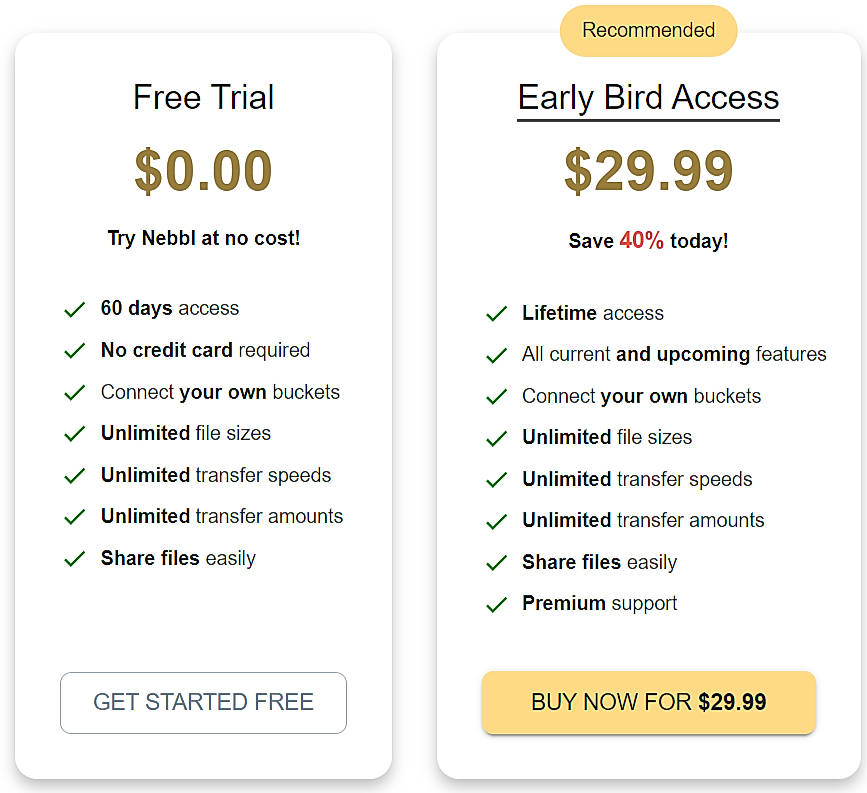
Task: Select the checkmark beside No credit card required
Action: 75,350
